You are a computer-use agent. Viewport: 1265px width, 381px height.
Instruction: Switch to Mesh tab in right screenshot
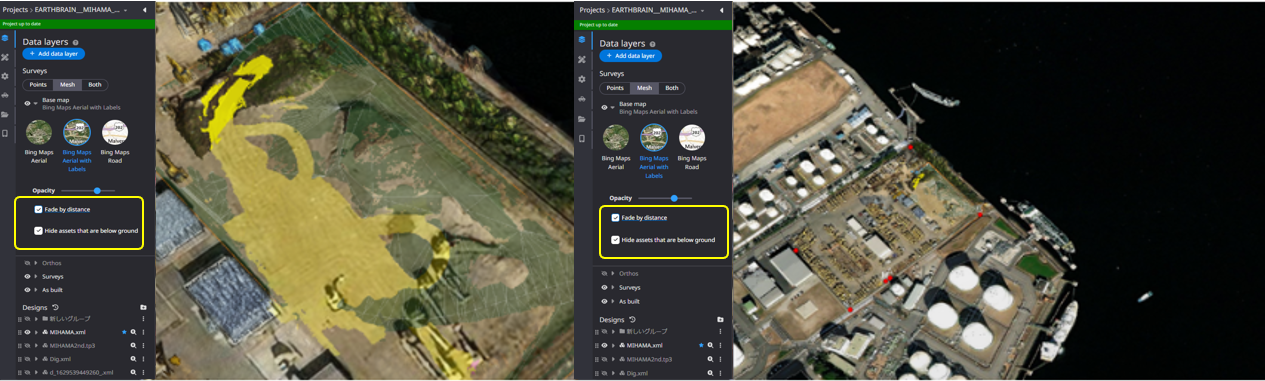(x=644, y=88)
